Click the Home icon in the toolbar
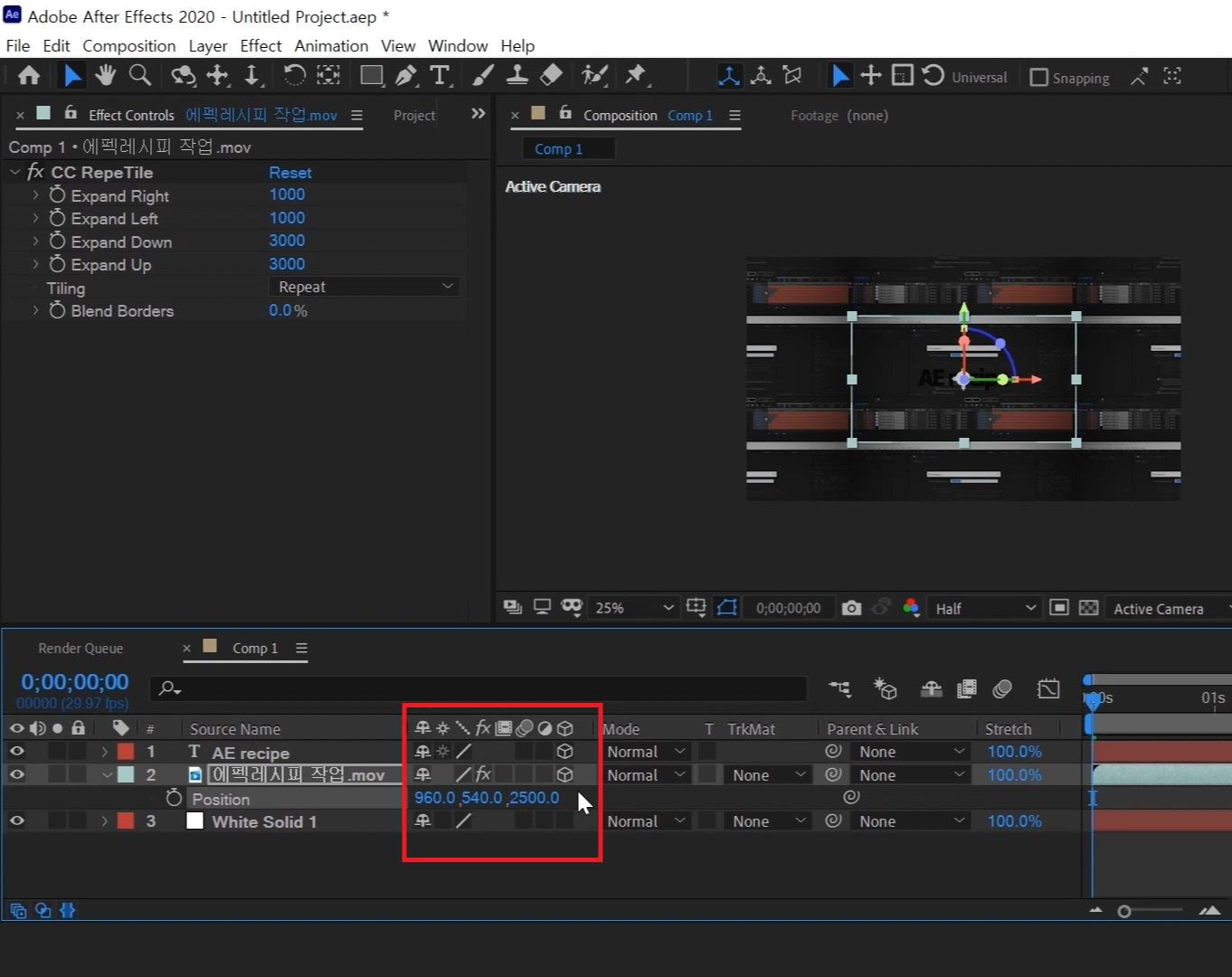 [29, 76]
